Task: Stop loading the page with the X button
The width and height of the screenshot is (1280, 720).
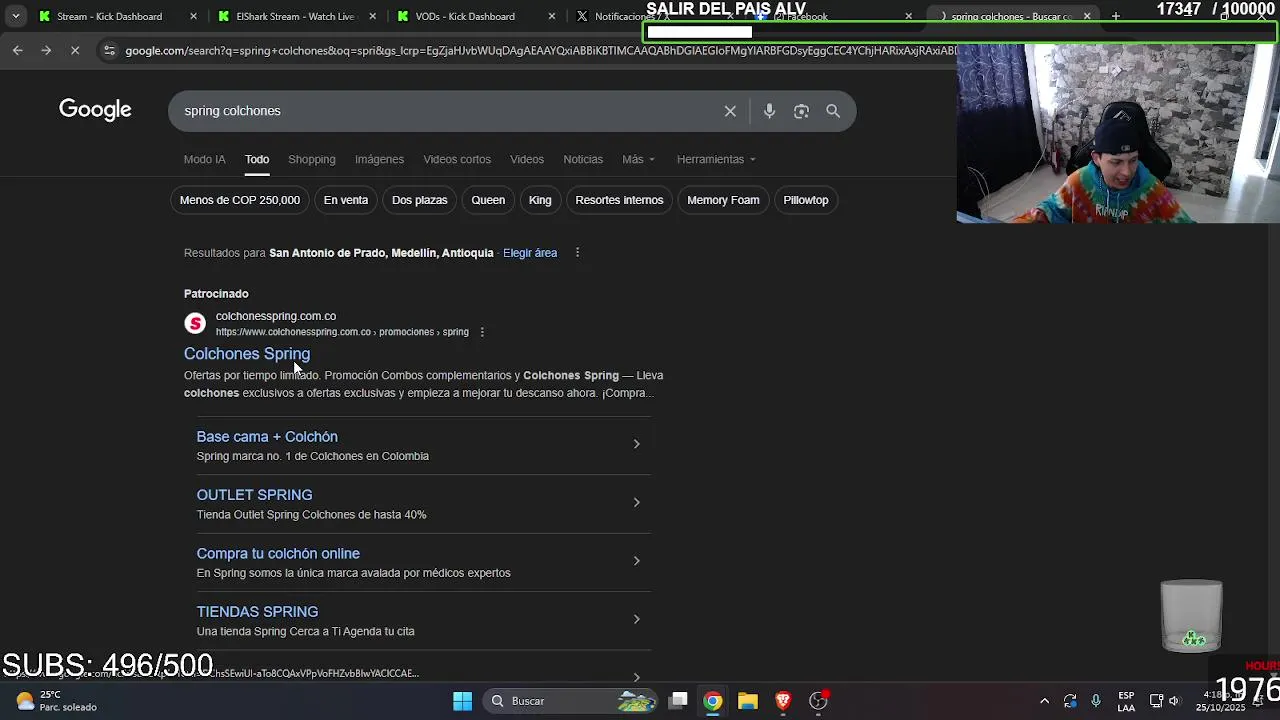Action: click(x=75, y=50)
